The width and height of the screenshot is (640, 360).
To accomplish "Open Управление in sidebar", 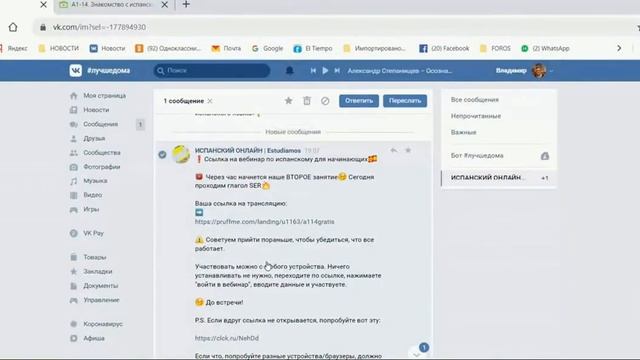I will [x=101, y=300].
